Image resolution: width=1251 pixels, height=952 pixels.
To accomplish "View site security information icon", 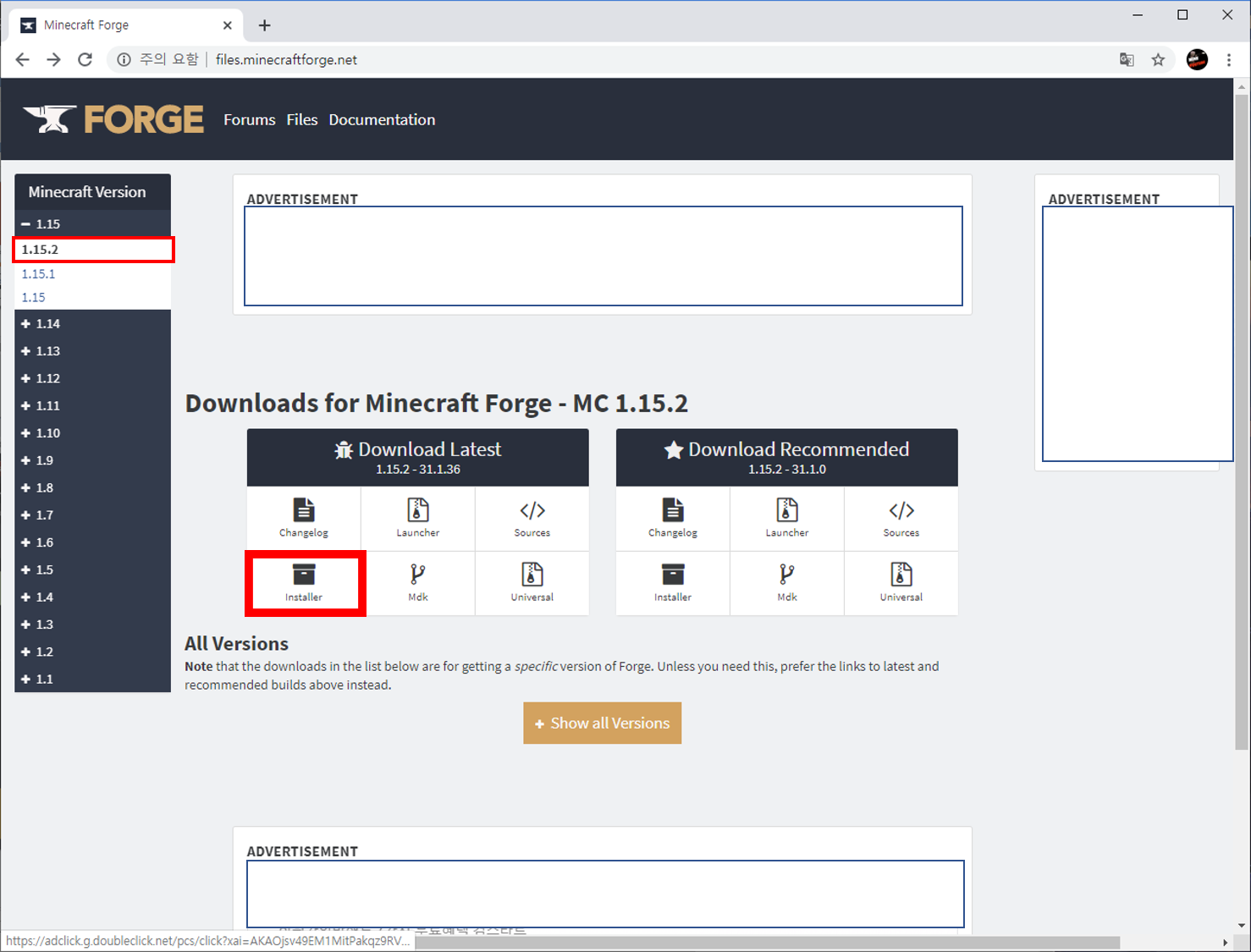I will (x=124, y=59).
